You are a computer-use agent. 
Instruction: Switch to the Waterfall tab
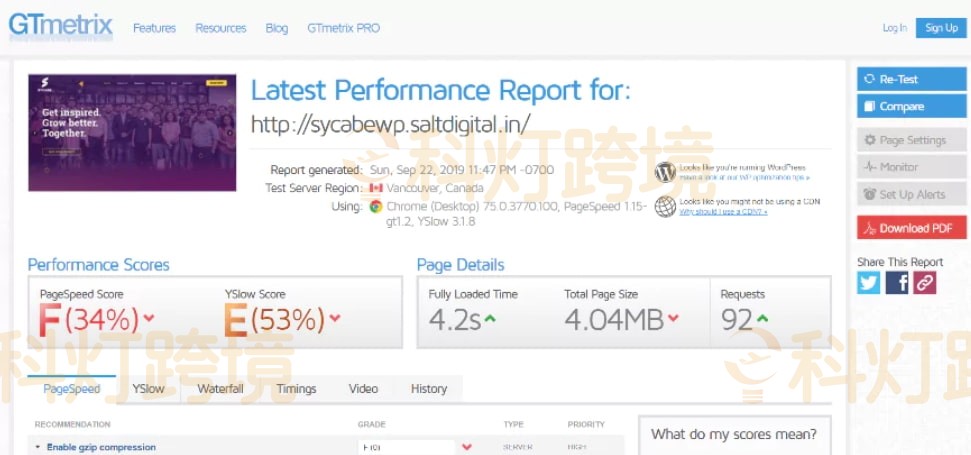point(220,389)
